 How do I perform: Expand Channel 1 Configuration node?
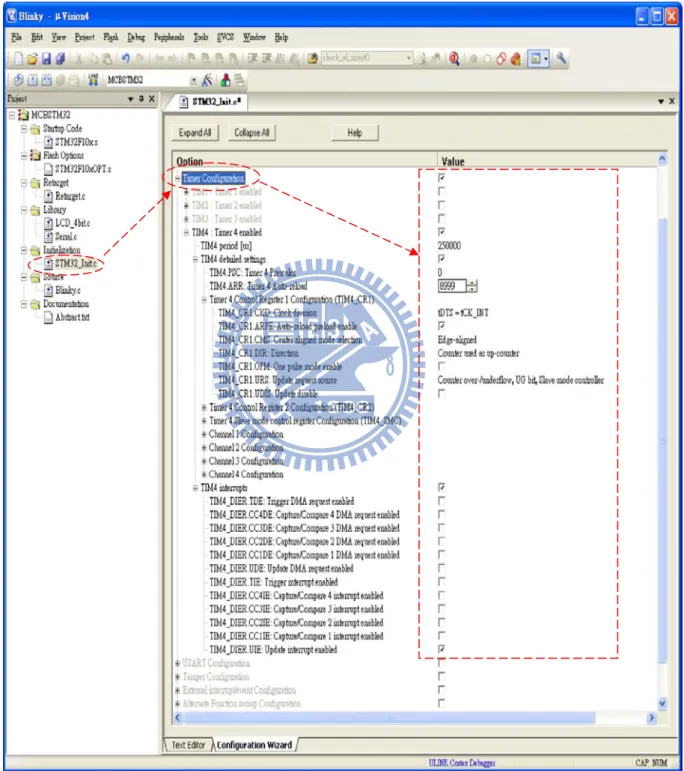[x=204, y=434]
